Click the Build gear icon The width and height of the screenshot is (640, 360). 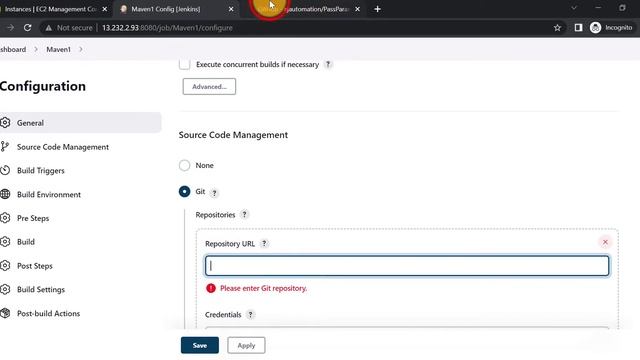(x=5, y=242)
